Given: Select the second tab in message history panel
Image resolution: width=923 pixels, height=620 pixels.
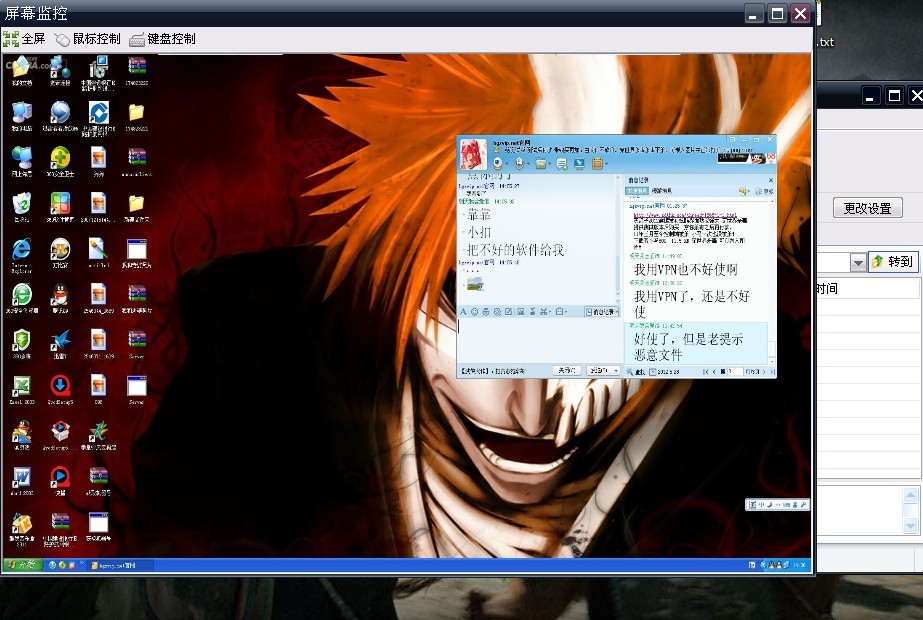Looking at the screenshot, I should (x=662, y=191).
